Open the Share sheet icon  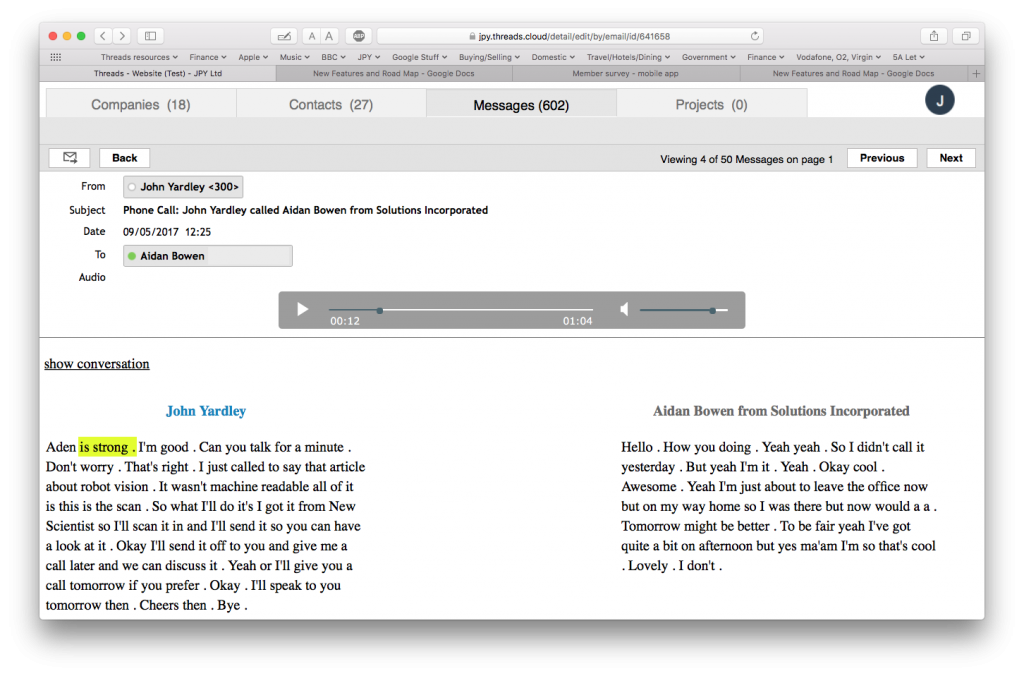[x=934, y=36]
